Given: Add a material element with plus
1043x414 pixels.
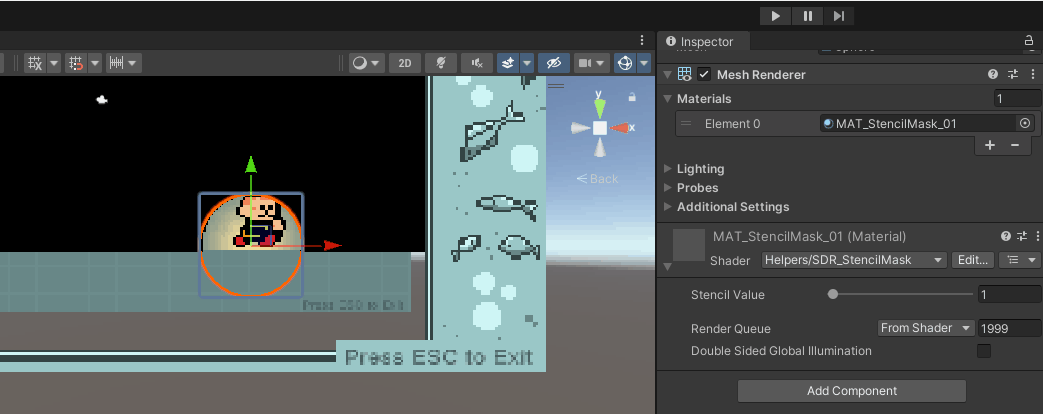Looking at the screenshot, I should tap(990, 145).
